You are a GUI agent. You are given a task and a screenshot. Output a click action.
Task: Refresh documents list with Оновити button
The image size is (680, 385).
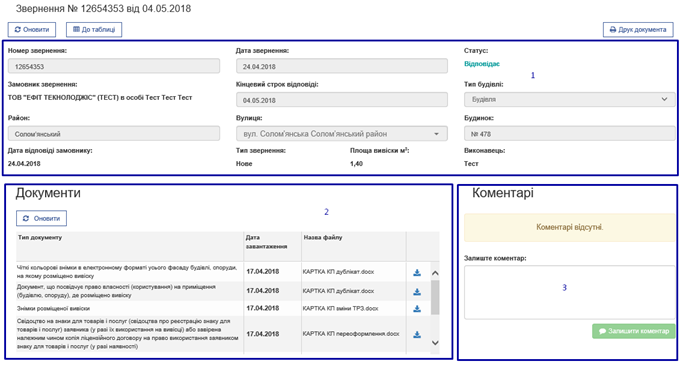pyautogui.click(x=42, y=218)
